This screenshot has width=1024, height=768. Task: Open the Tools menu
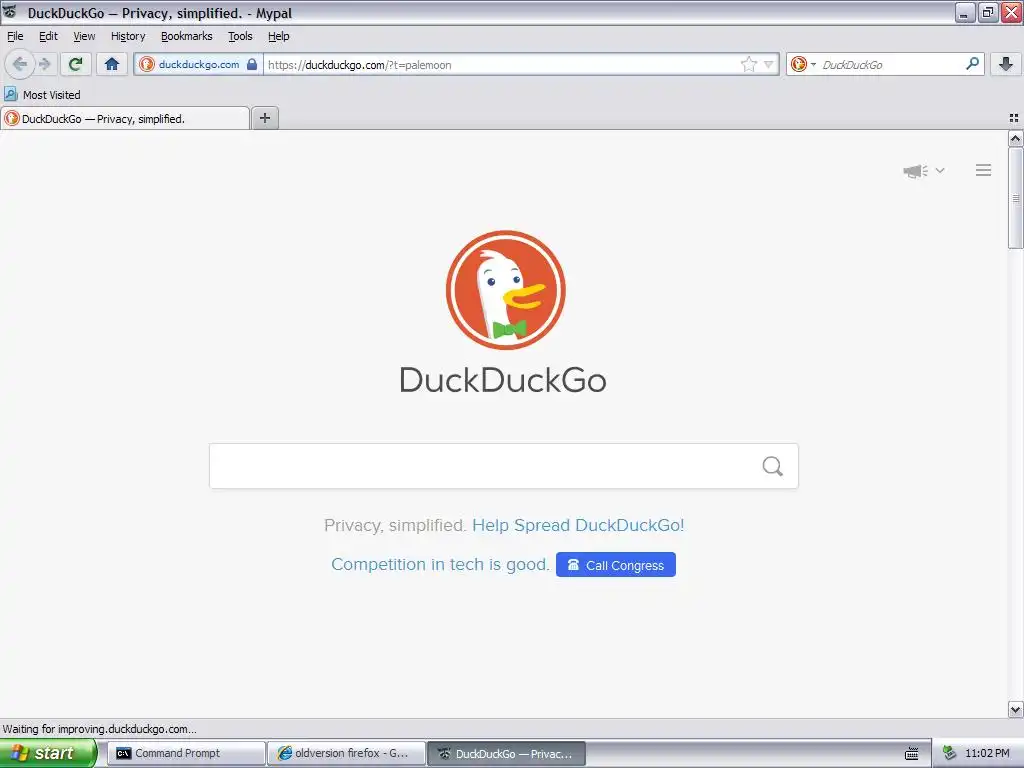[240, 37]
